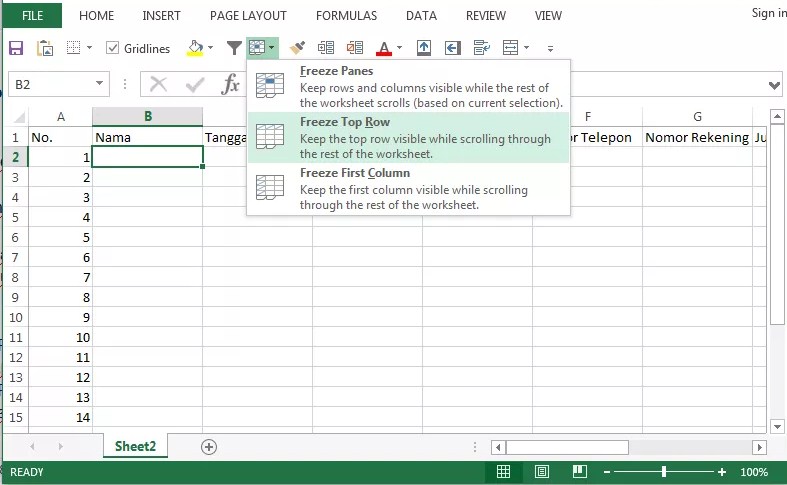Select the Format Painter brush icon

coord(297,48)
